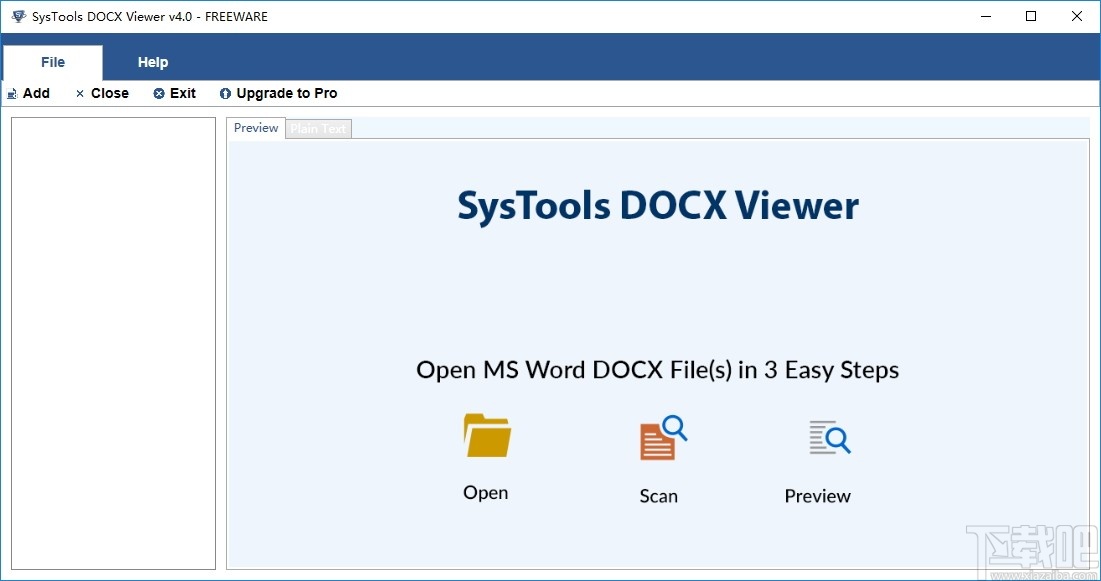
Task: Click the Open step label
Action: tap(485, 493)
